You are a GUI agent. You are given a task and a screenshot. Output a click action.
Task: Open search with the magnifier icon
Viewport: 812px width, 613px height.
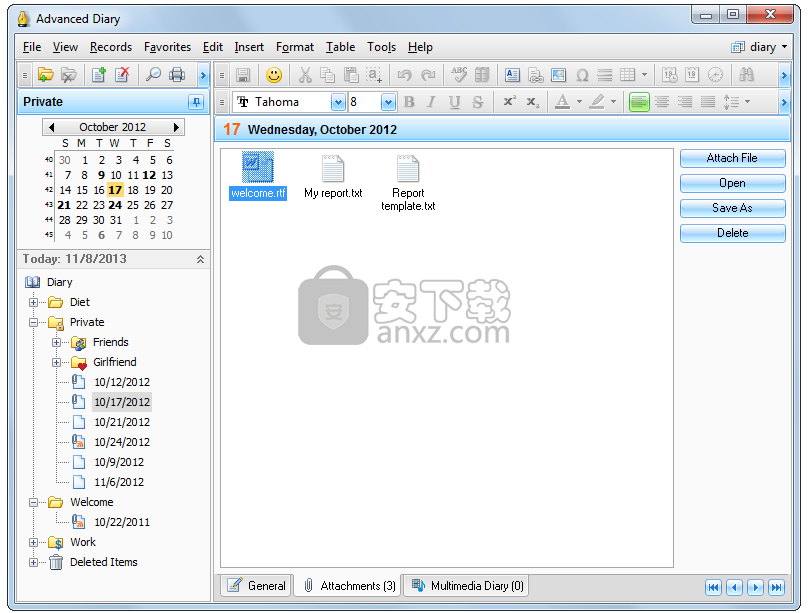[x=153, y=75]
